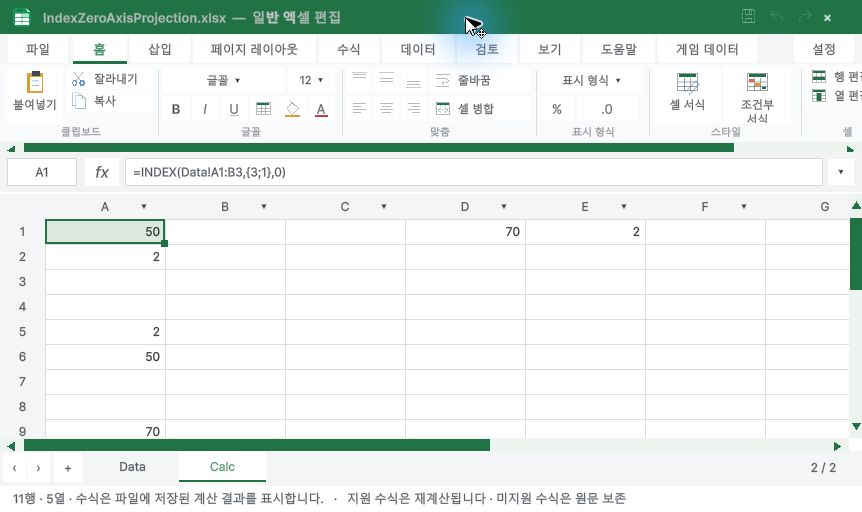The width and height of the screenshot is (862, 512).
Task: Go to previous sheet arrow
Action: [x=14, y=468]
